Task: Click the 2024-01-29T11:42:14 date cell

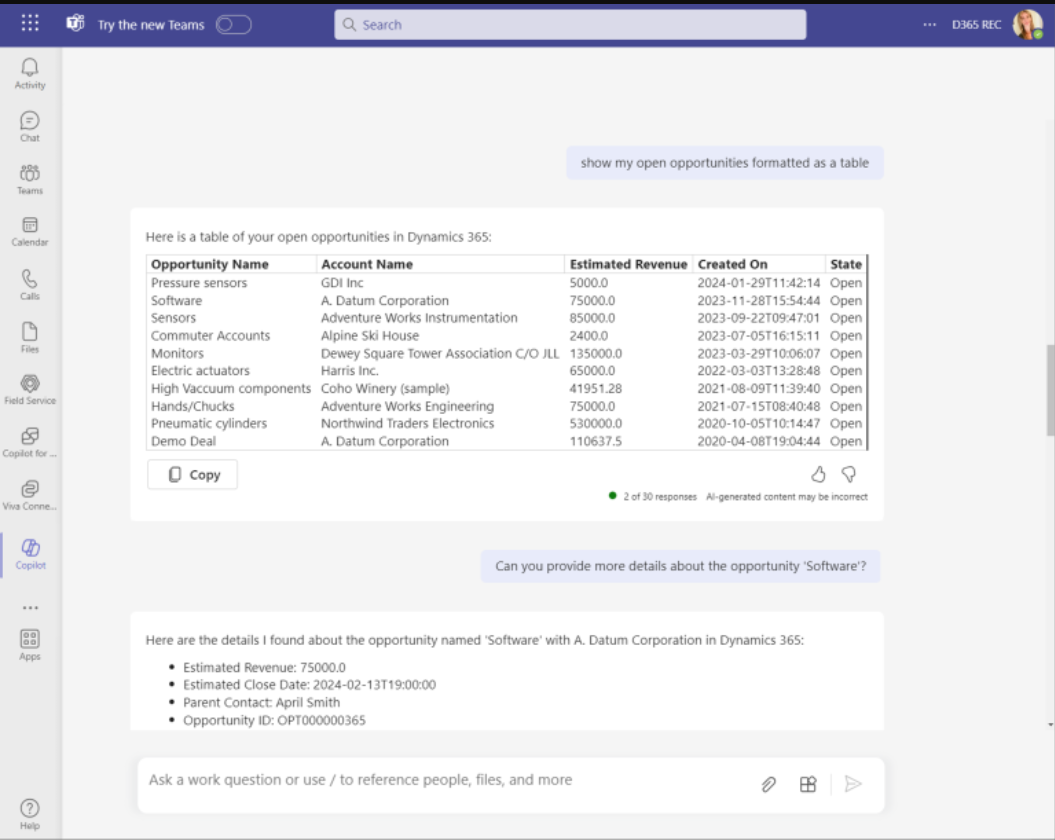Action: pos(758,283)
